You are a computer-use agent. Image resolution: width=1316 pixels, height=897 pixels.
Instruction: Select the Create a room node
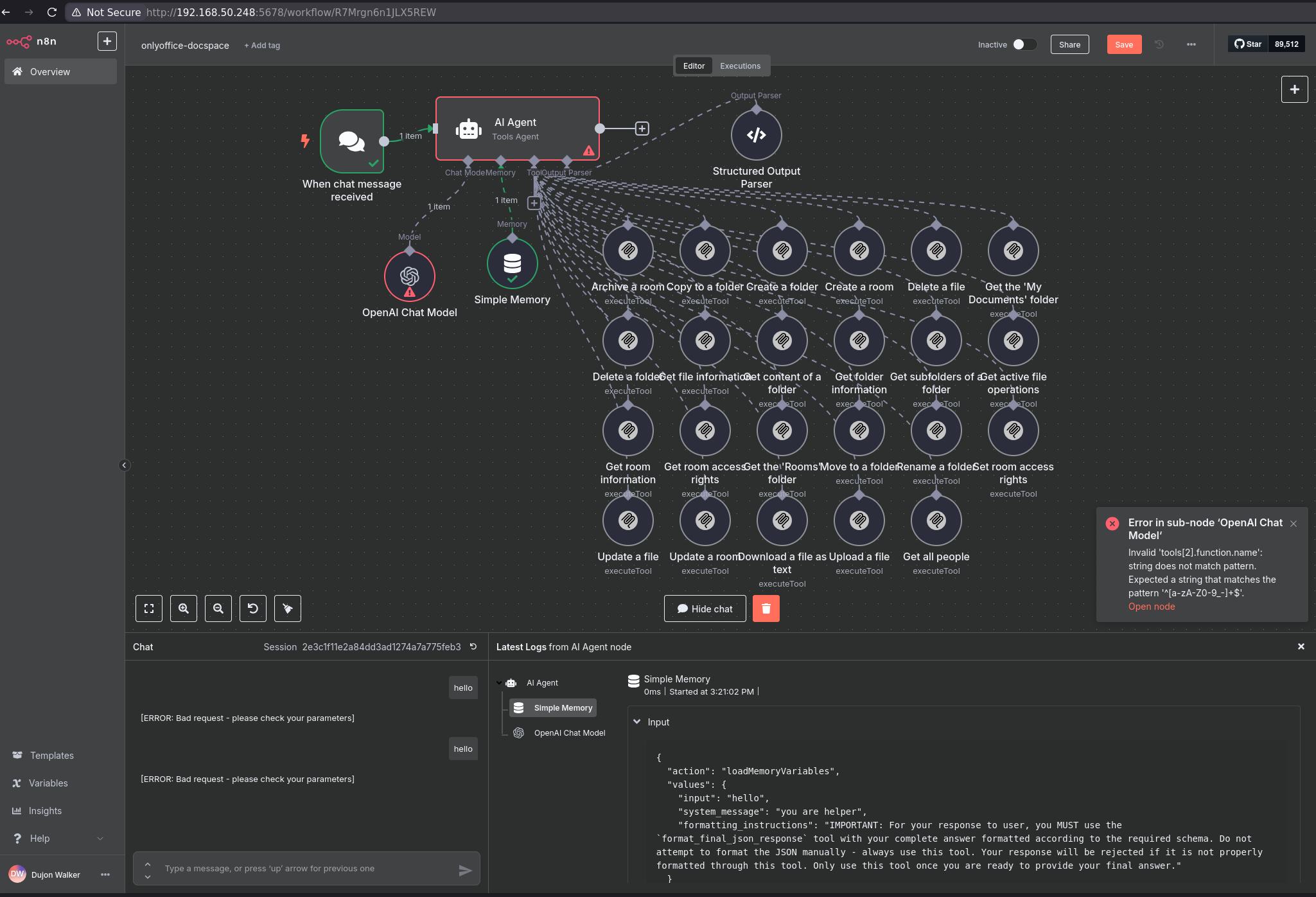859,251
